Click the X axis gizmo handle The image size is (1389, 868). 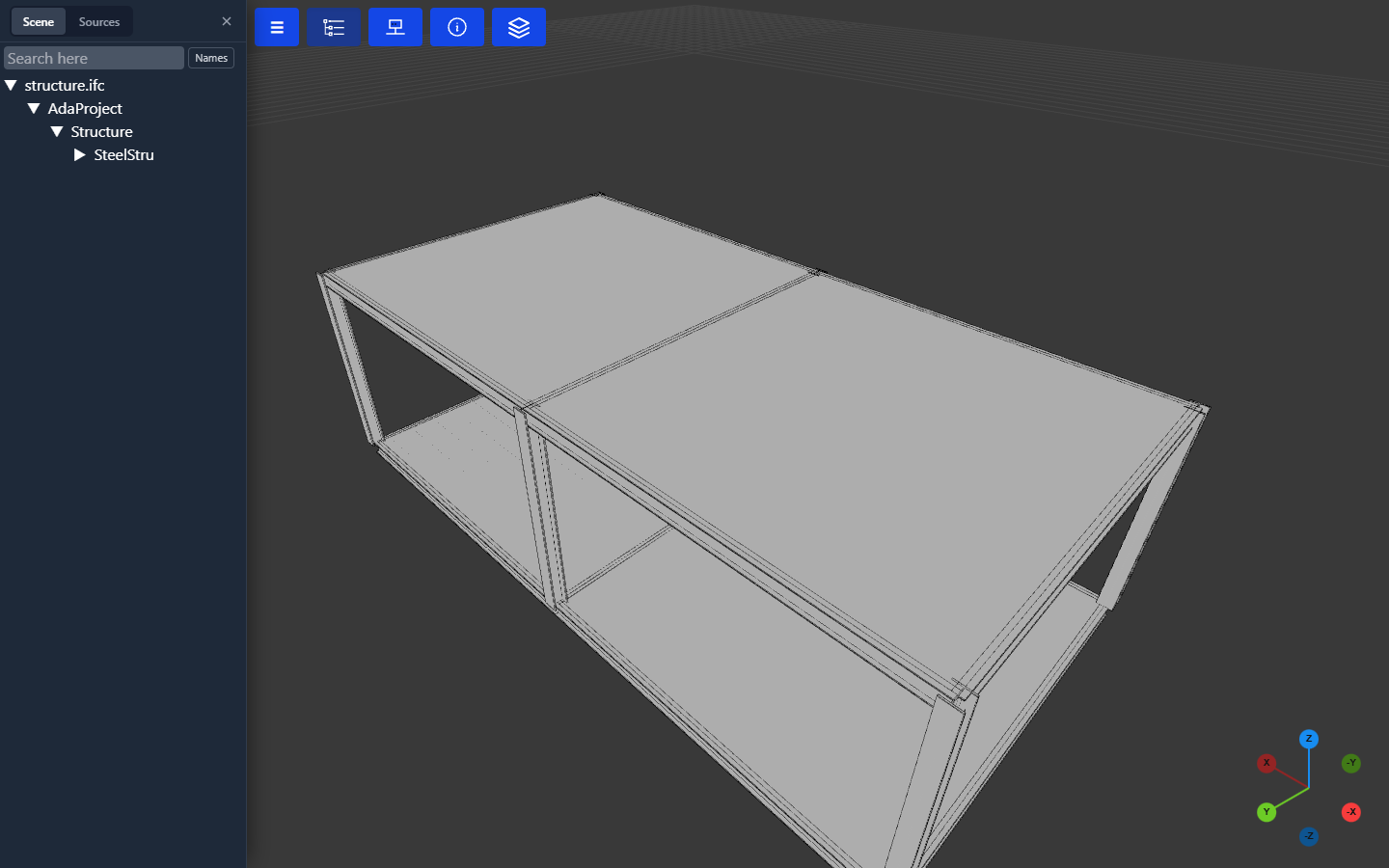coord(1266,763)
